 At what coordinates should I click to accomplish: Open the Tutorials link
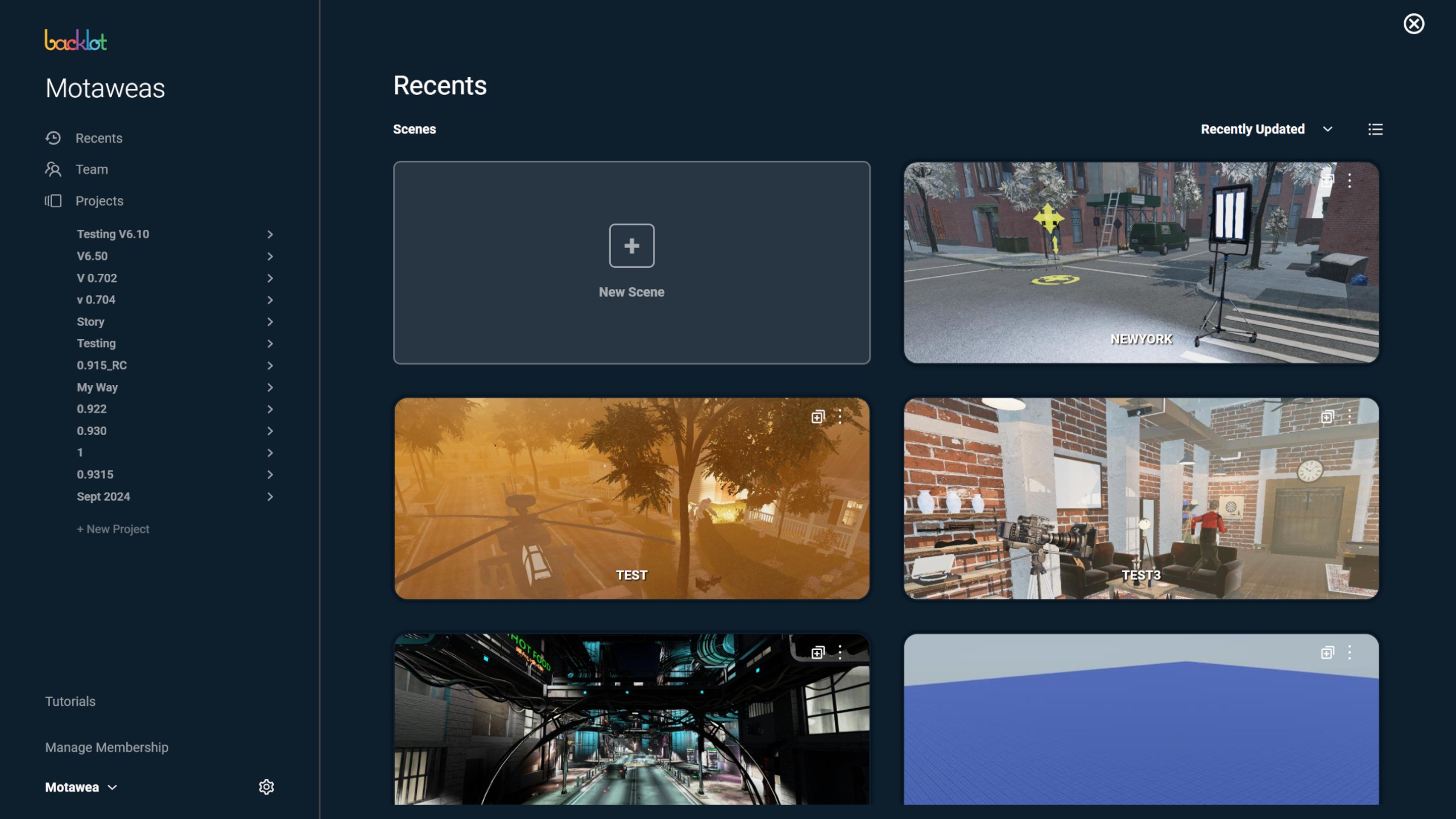(70, 701)
